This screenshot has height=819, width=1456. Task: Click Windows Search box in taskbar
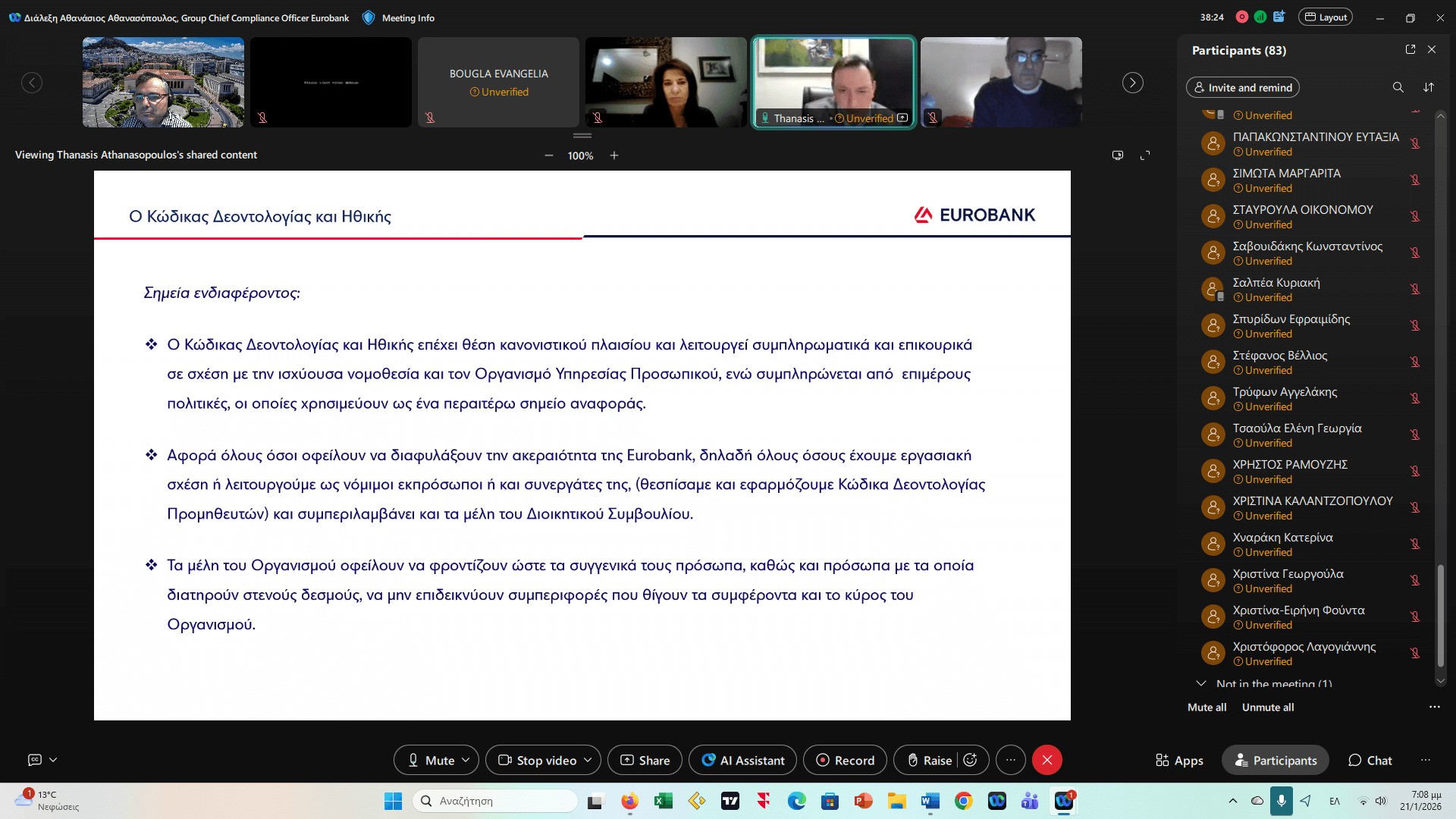click(497, 801)
